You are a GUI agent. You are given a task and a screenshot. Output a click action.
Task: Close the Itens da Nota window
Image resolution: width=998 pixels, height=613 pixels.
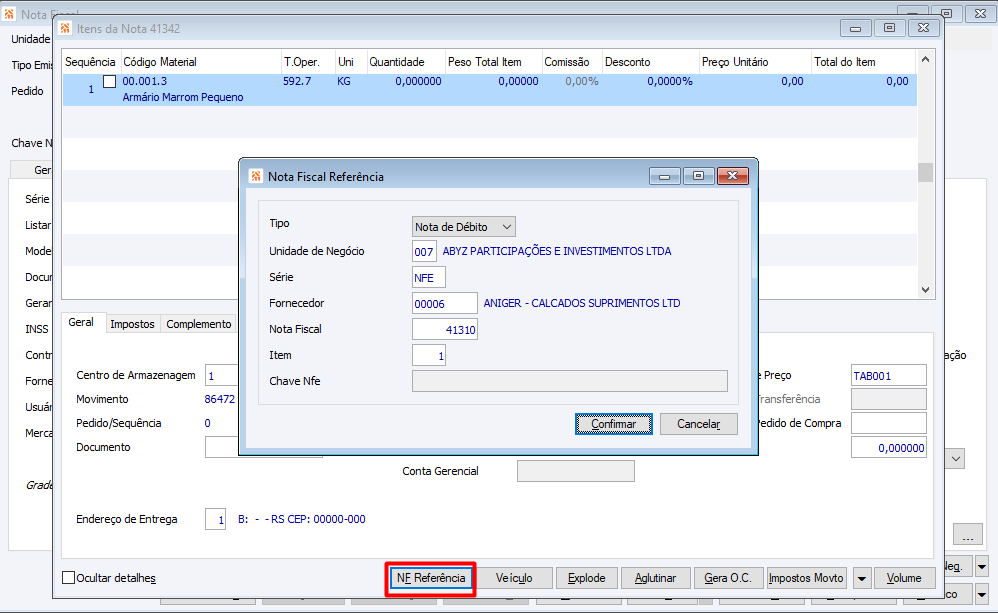(924, 28)
